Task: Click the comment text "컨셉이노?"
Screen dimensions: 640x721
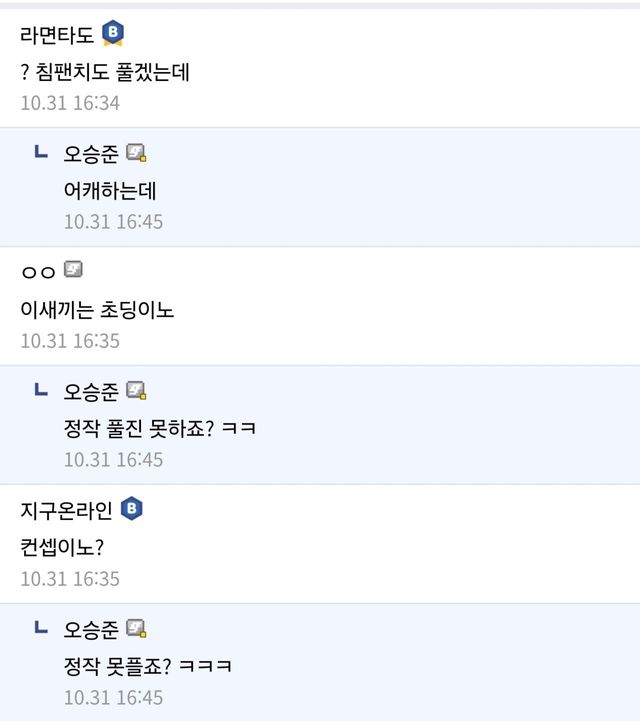Action: (x=62, y=548)
